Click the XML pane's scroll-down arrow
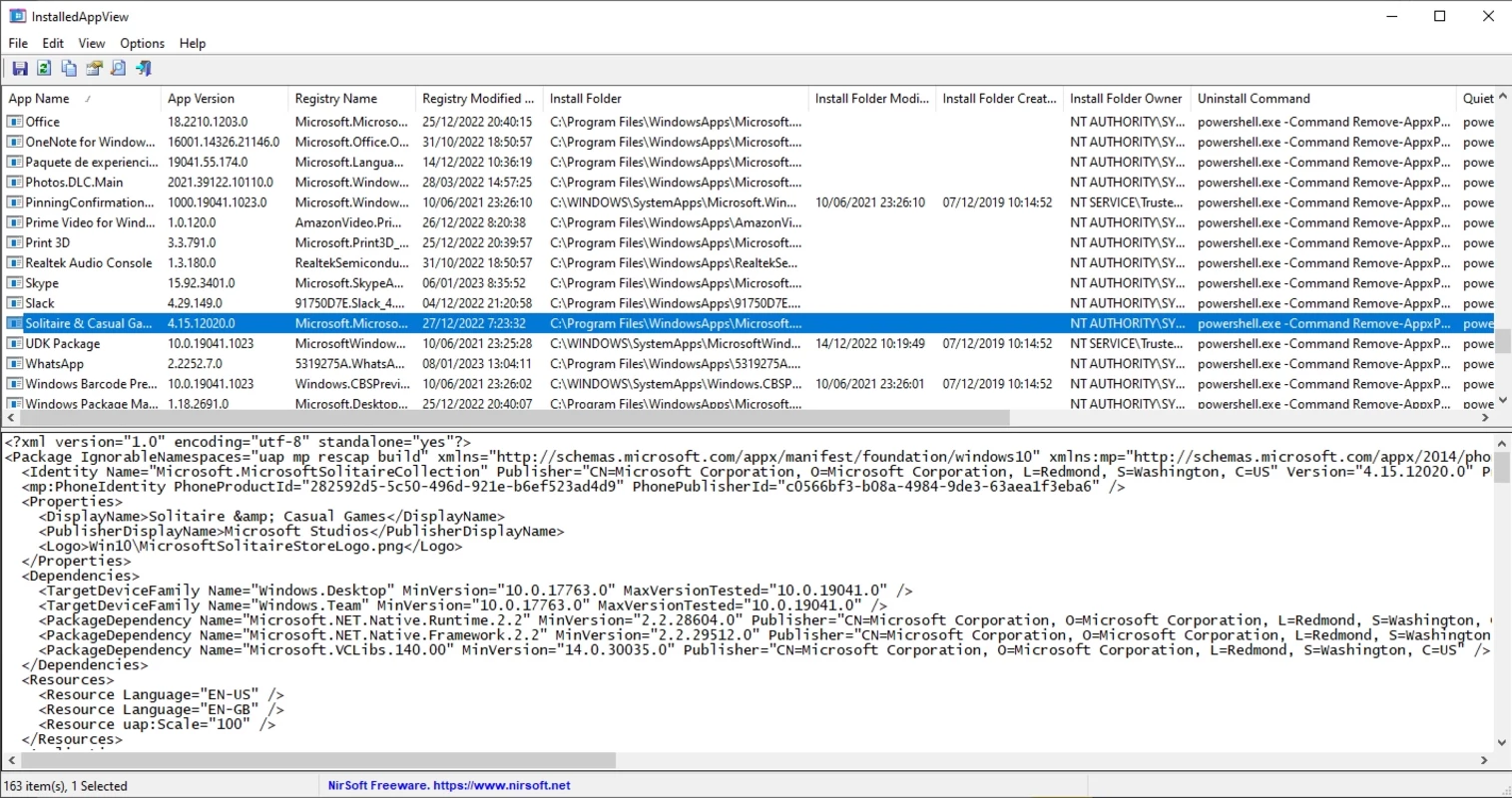This screenshot has height=798, width=1512. (1503, 743)
